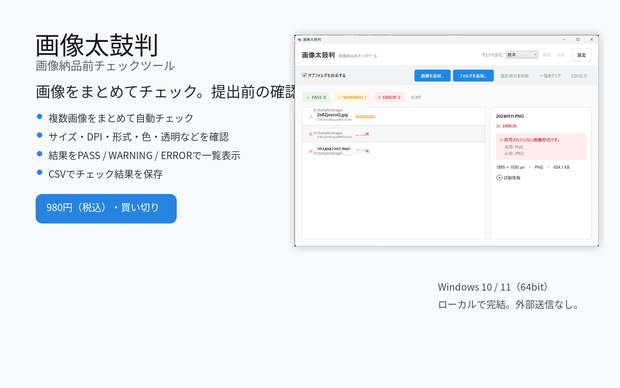This screenshot has height=388, width=620.
Task: Click the CSVでチェック結果を保存 bullet text
Action: (105, 174)
